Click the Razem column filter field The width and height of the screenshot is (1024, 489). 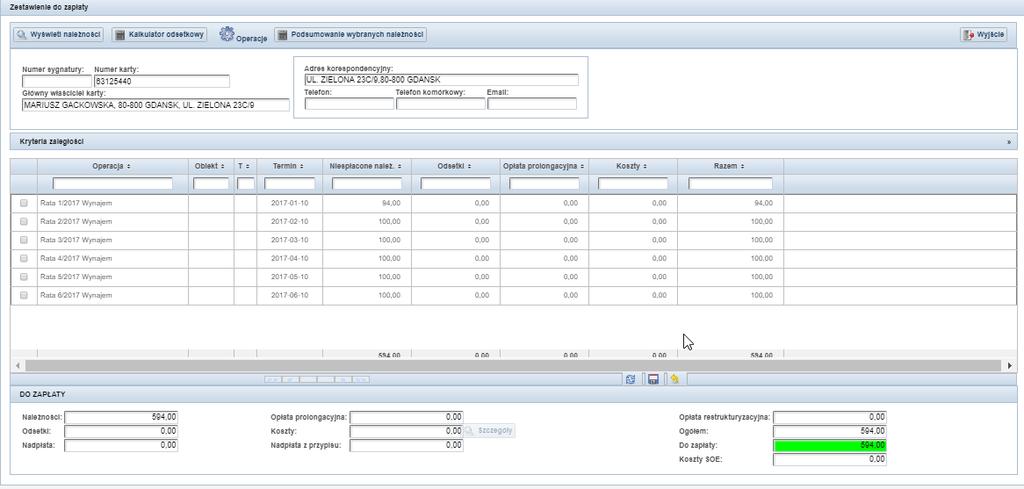tap(730, 183)
